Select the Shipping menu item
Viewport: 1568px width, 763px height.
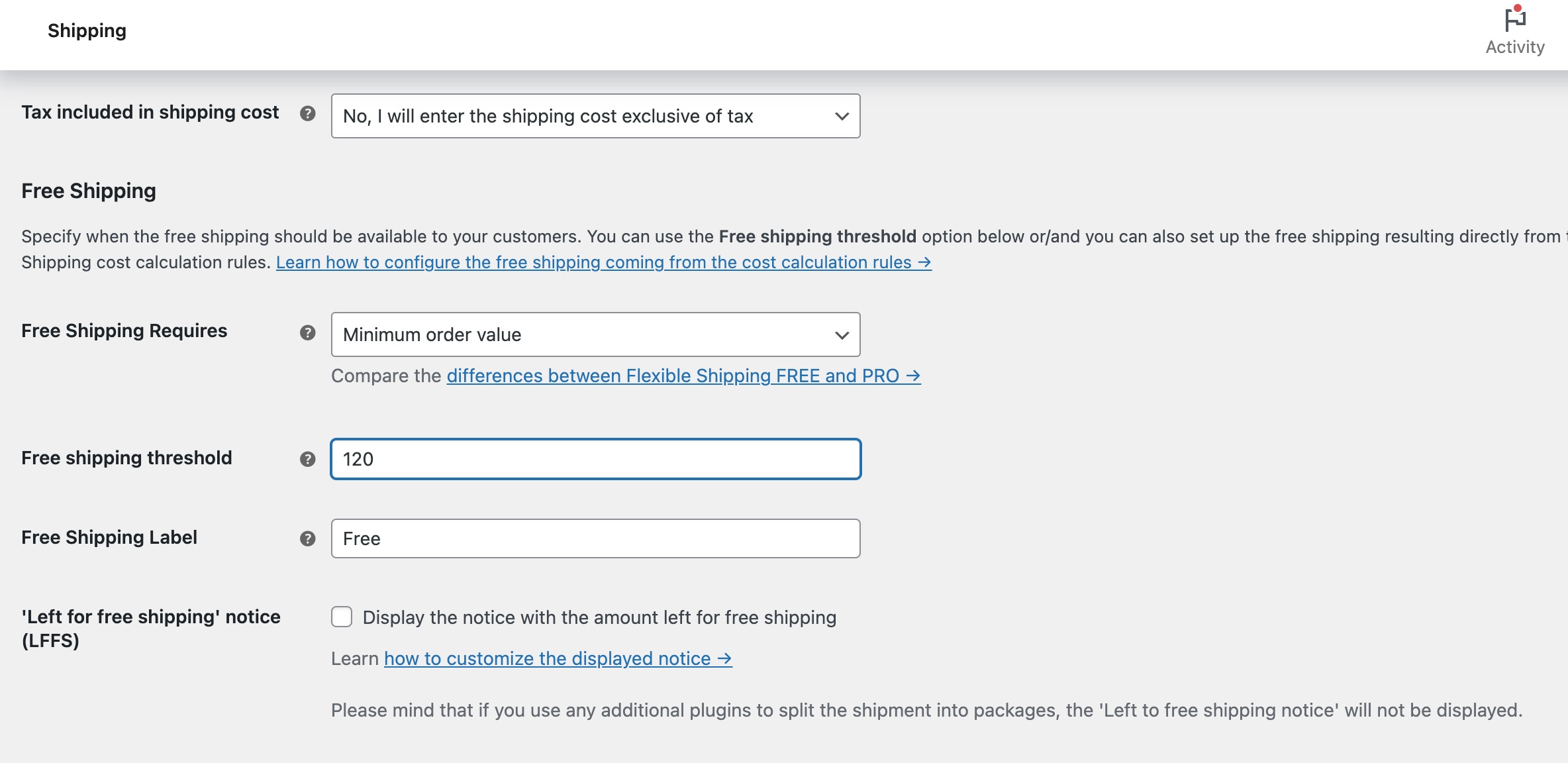pos(88,30)
